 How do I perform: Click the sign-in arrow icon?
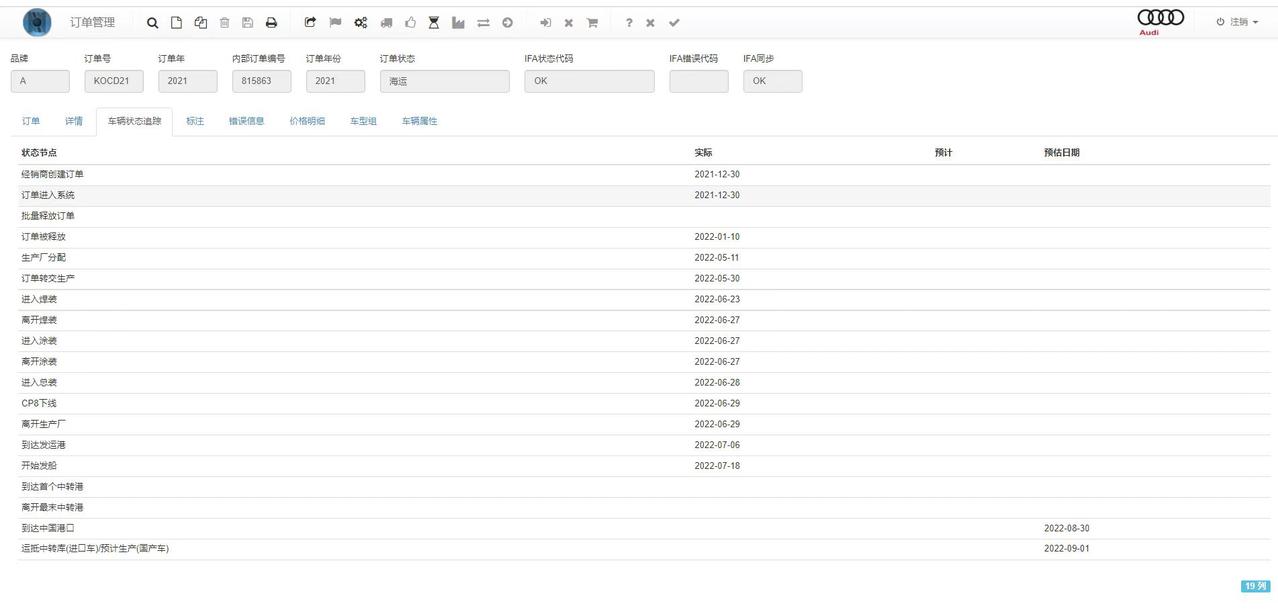(545, 22)
